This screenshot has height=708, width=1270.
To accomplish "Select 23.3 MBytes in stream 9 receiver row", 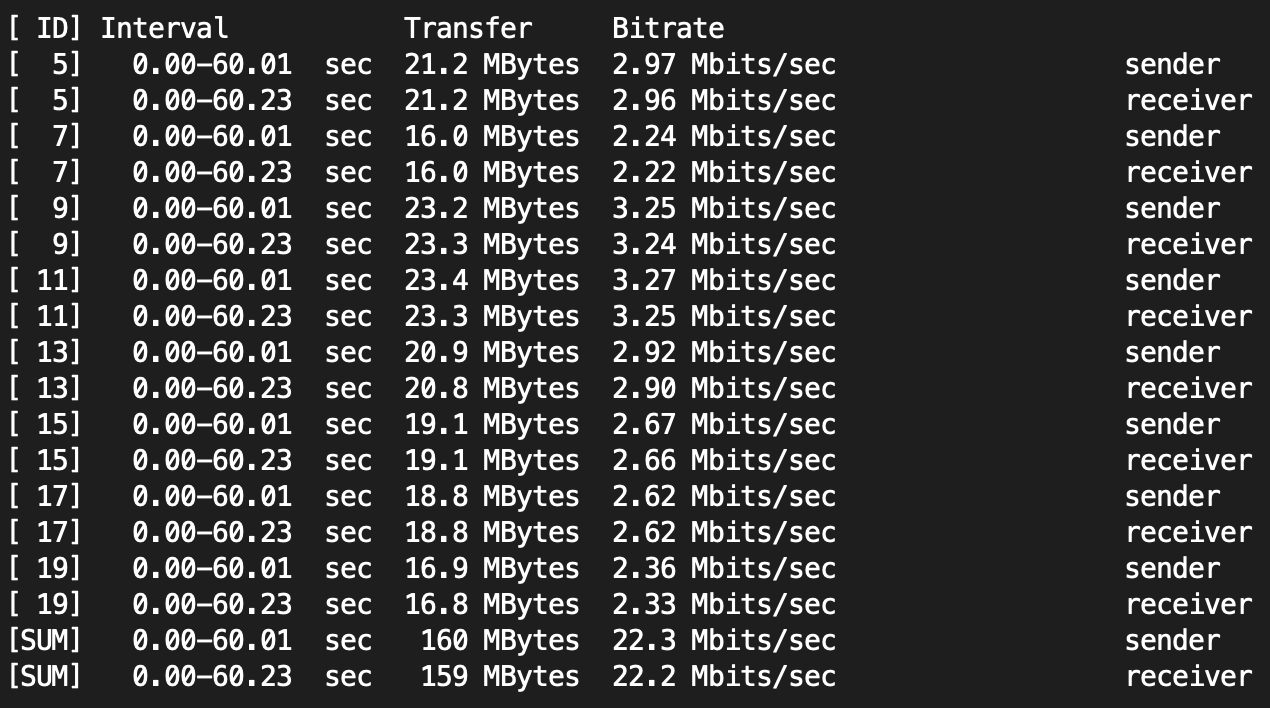I will pyautogui.click(x=492, y=245).
